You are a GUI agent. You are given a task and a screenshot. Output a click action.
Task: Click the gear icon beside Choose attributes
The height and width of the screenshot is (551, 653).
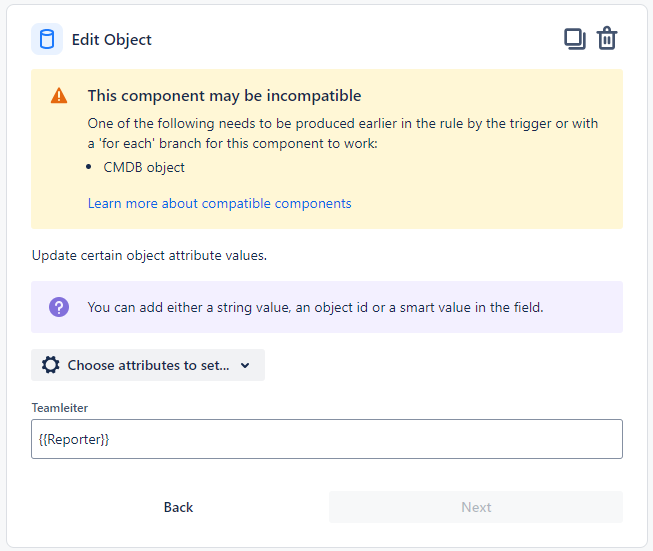pos(50,365)
